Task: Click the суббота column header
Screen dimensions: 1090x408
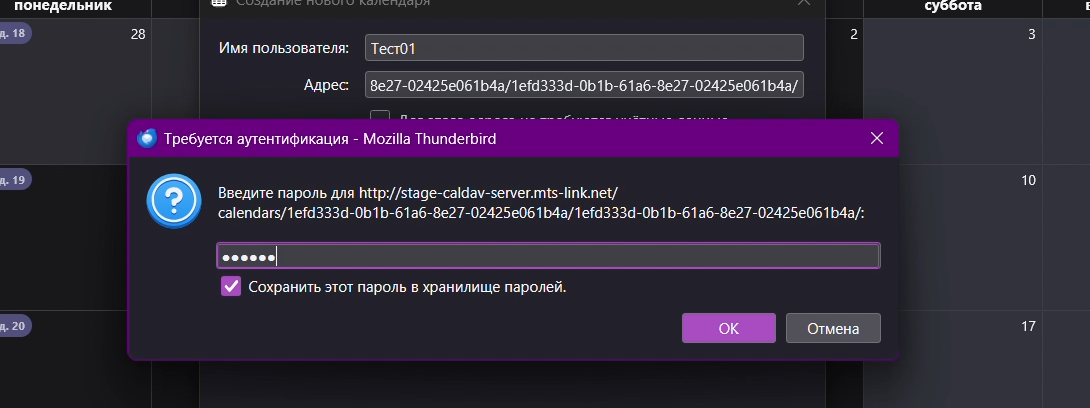Action: tap(952, 6)
